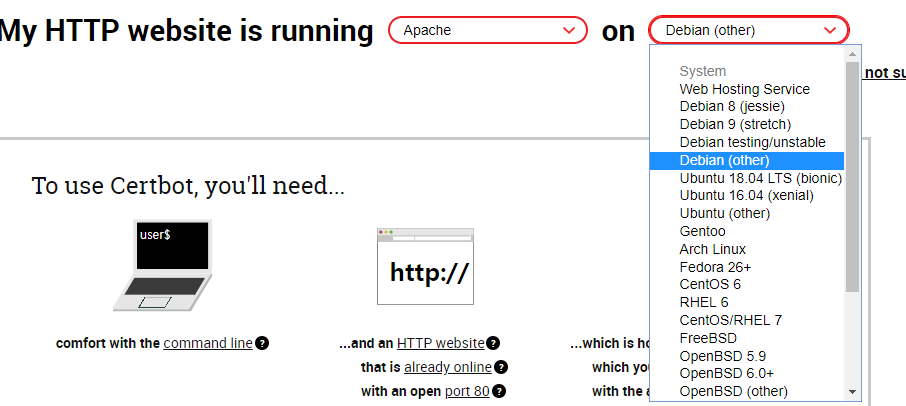Click dropdown list scrollbar down arrow
Viewport: 906px width, 406px height.
click(x=852, y=392)
